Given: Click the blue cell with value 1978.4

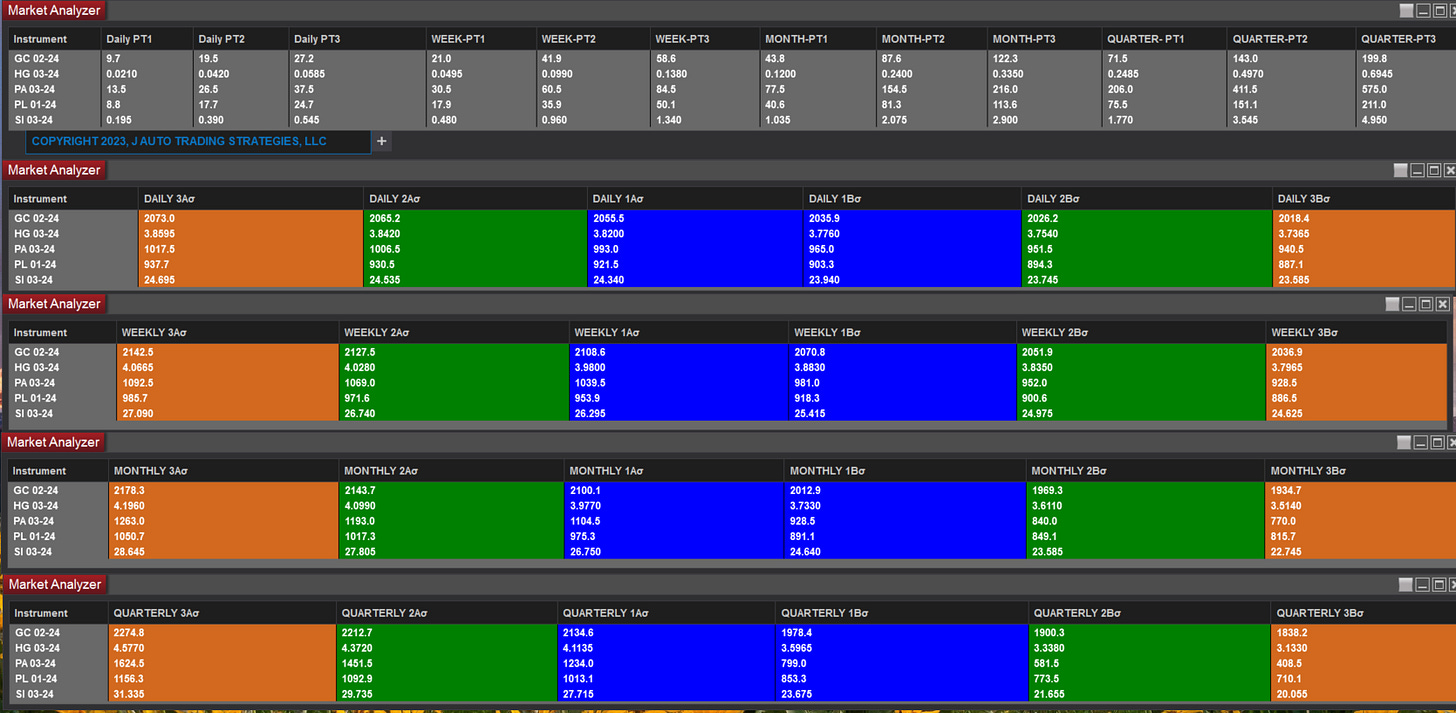Looking at the screenshot, I should [x=902, y=632].
